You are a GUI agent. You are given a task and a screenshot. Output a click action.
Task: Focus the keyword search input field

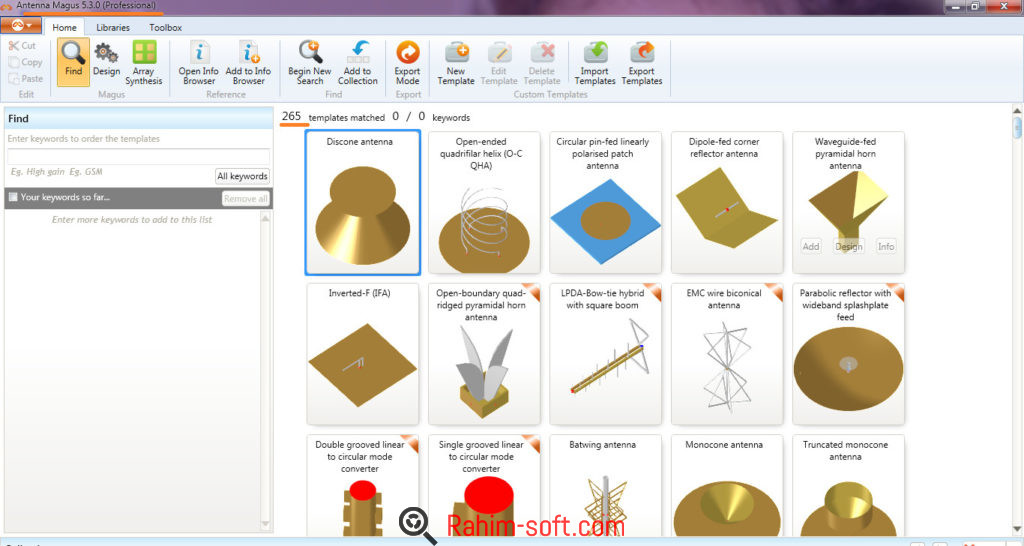point(138,155)
